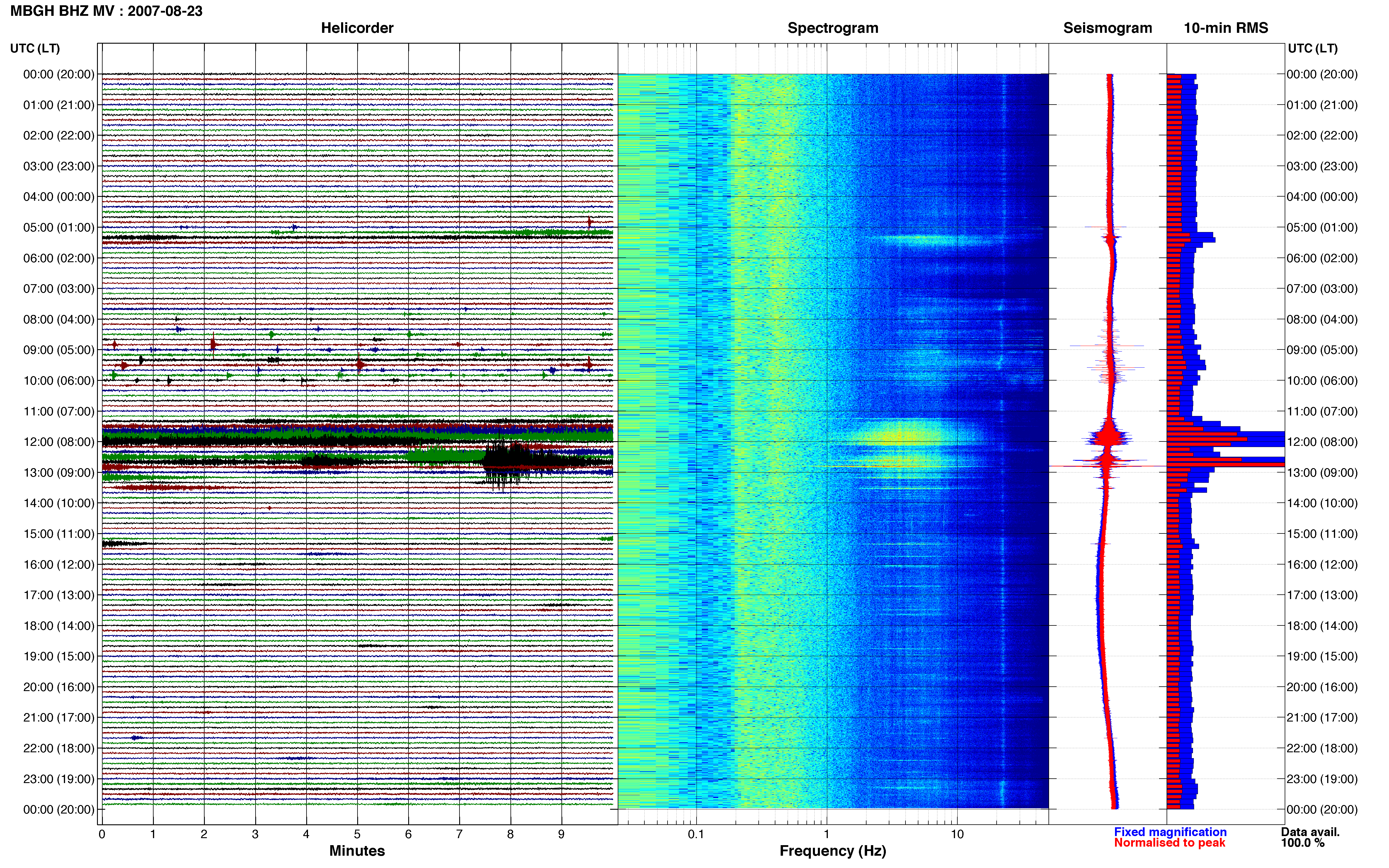This screenshot has height=868, width=1389.
Task: Click the Minutes axis tick label '3'
Action: [255, 834]
